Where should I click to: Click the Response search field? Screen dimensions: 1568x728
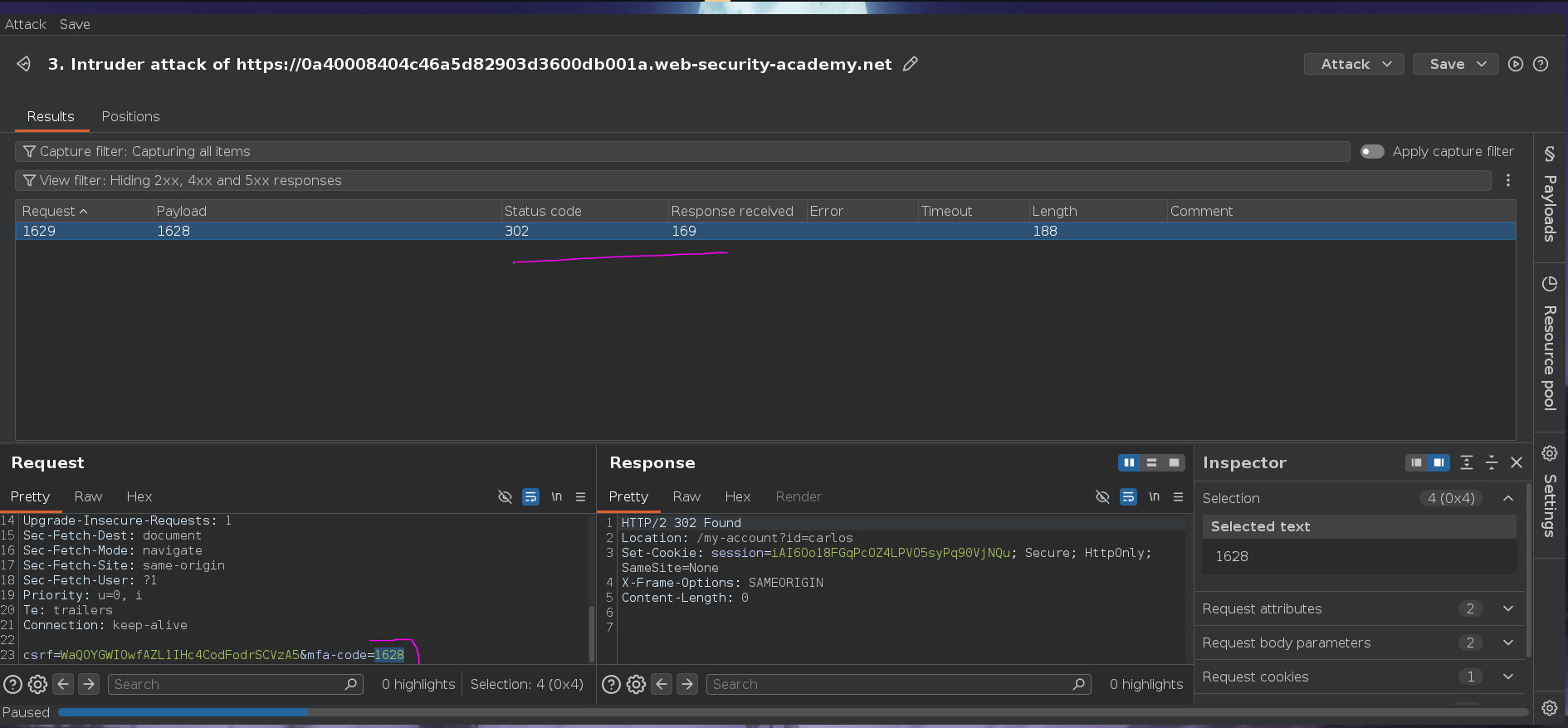click(x=898, y=684)
